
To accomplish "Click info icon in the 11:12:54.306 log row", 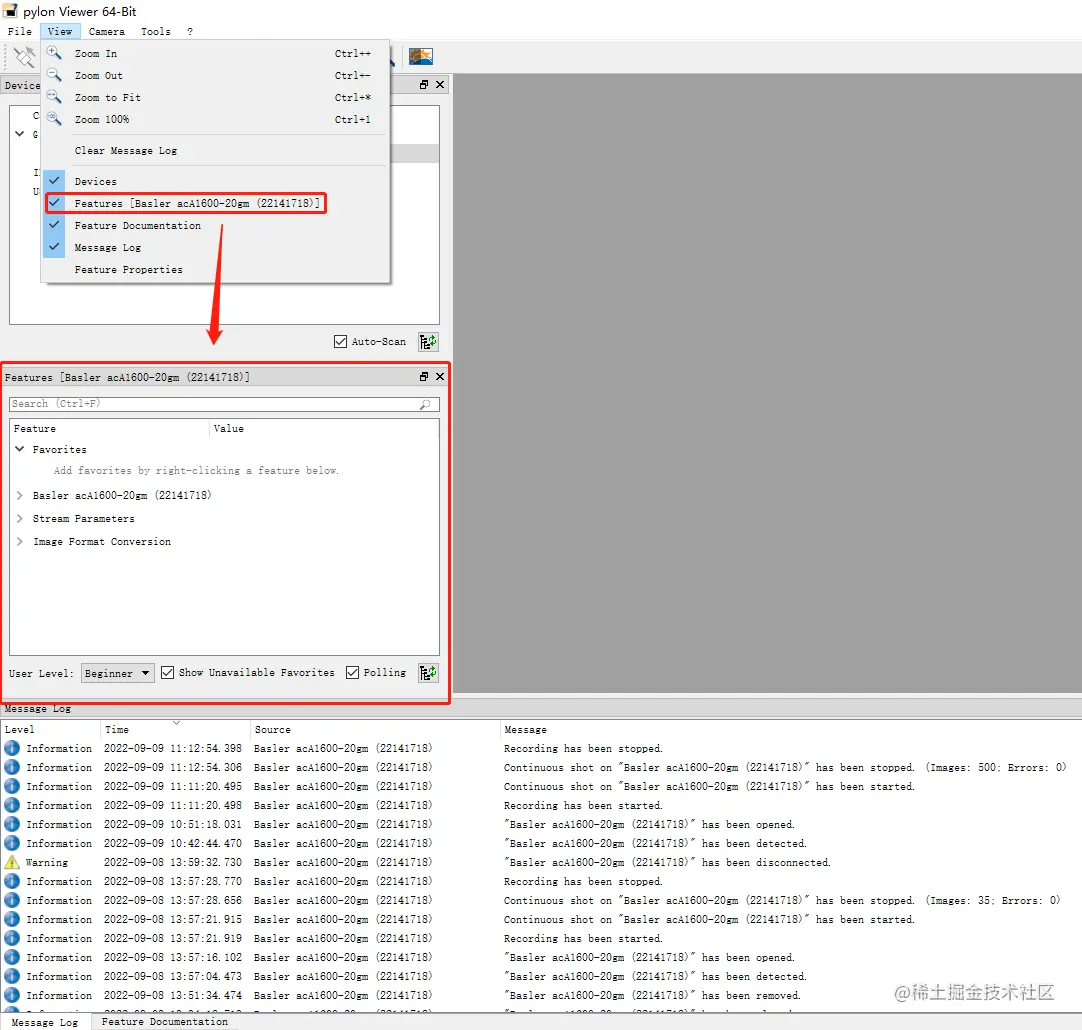I will click(12, 767).
